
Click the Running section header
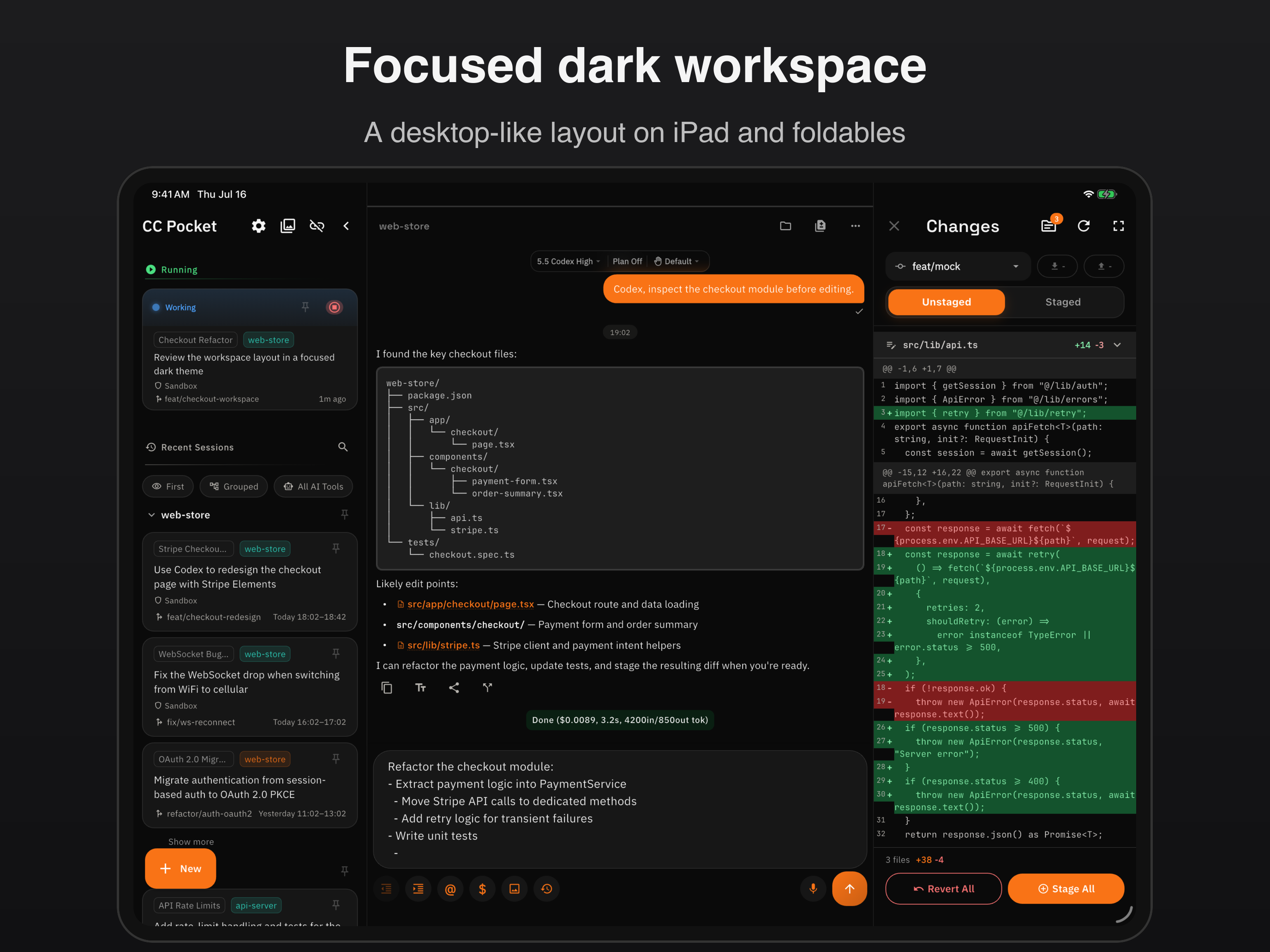(172, 270)
